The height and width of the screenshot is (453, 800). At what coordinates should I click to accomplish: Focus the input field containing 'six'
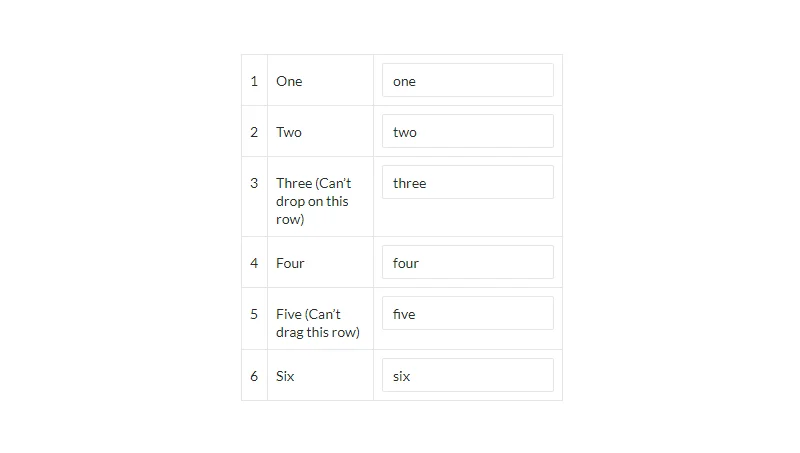coord(467,376)
